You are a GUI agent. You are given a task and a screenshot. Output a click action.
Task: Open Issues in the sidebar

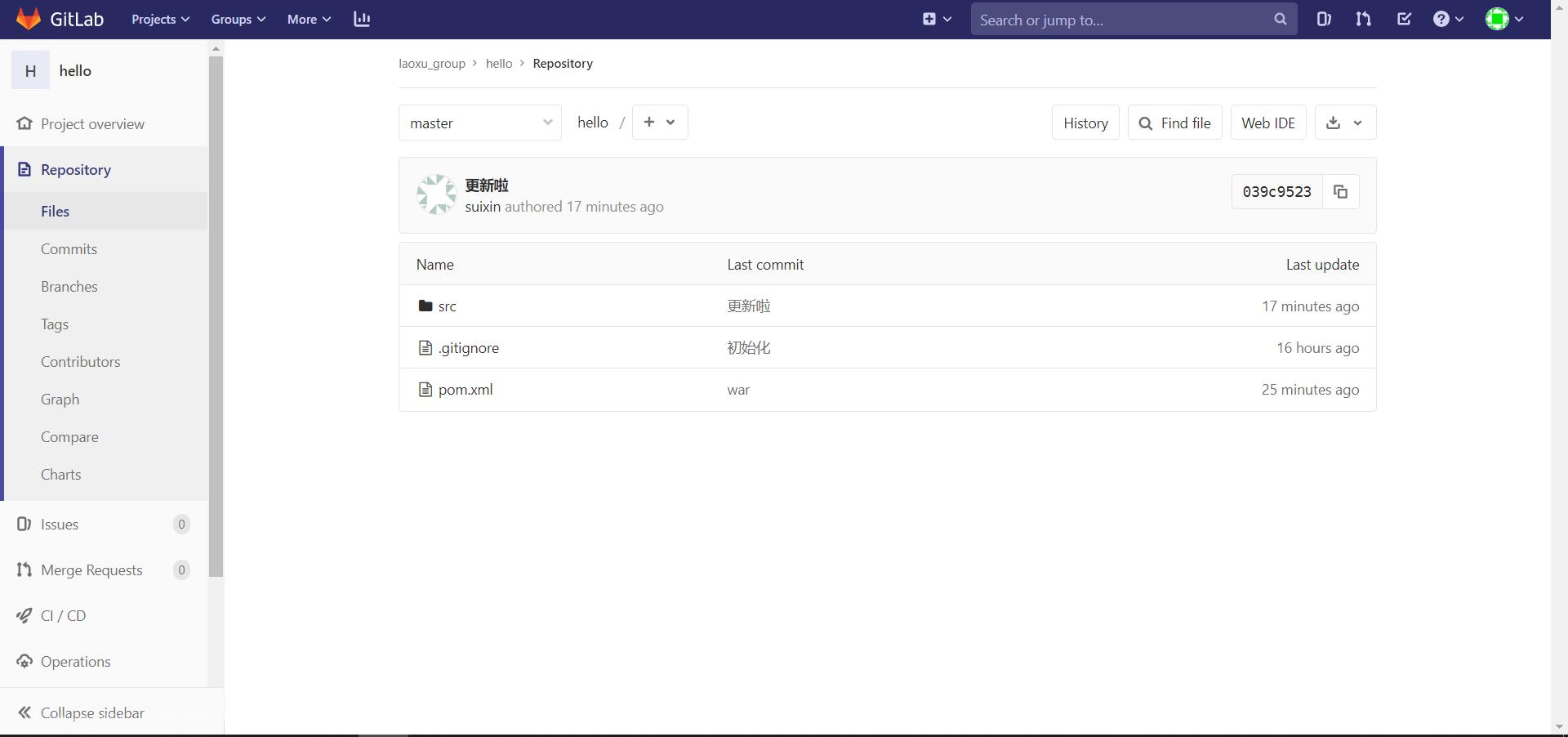point(104,524)
